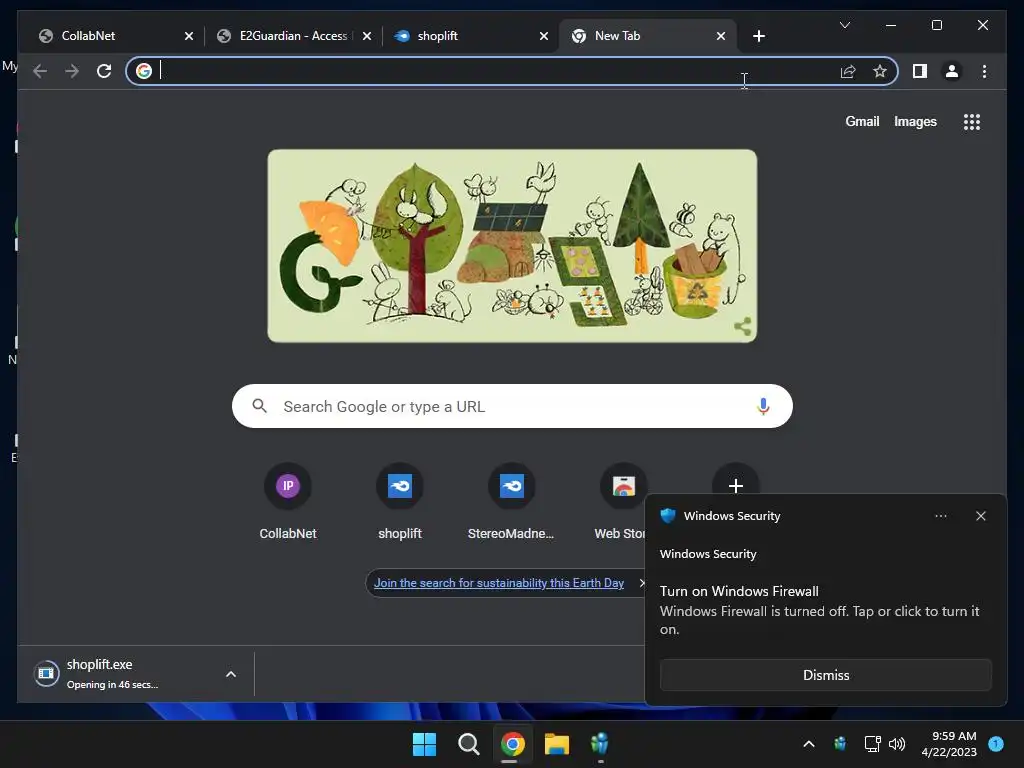Open the blue figures taskbar app
This screenshot has width=1024, height=768.
pyautogui.click(x=600, y=744)
